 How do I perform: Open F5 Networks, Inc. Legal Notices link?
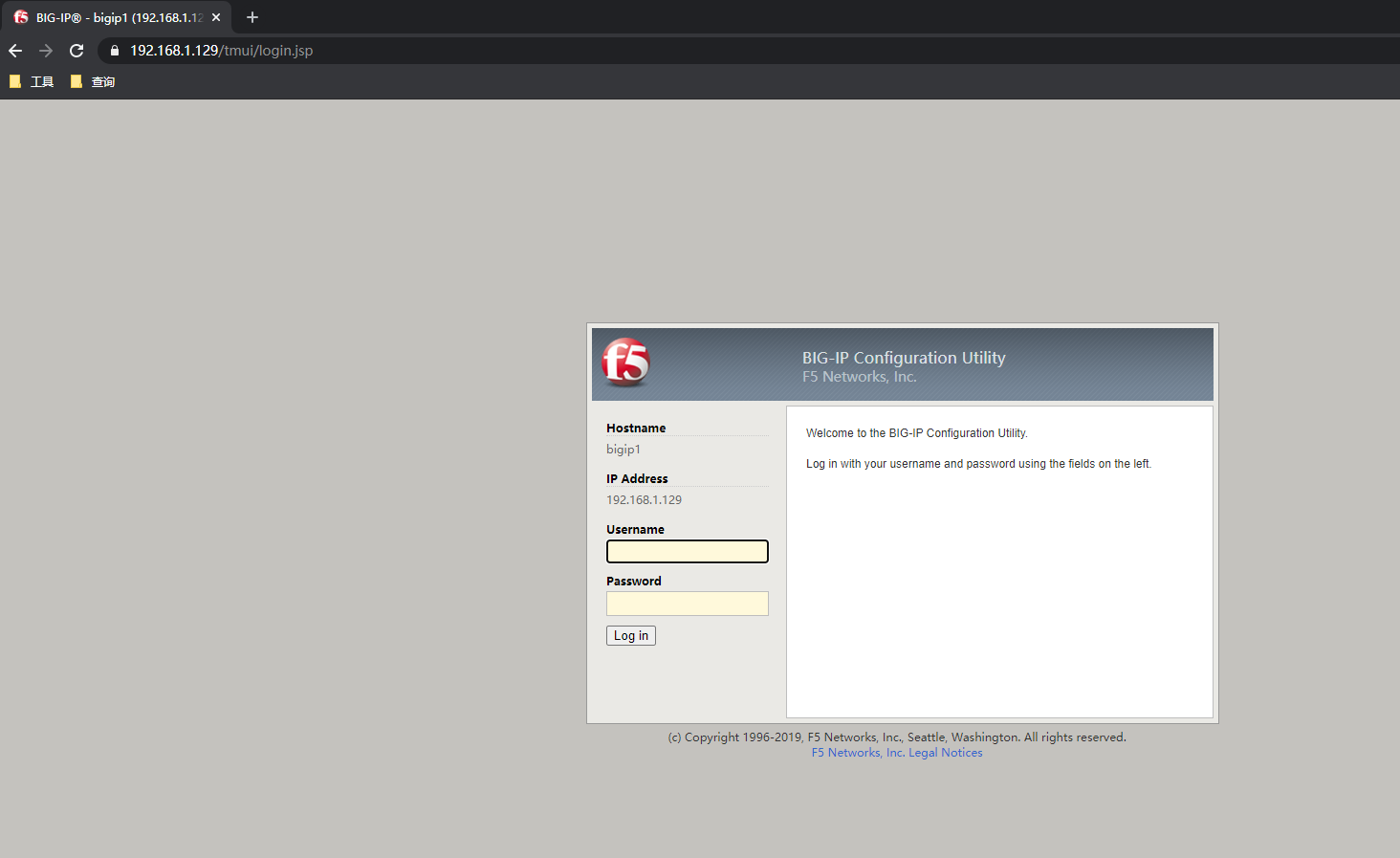897,753
